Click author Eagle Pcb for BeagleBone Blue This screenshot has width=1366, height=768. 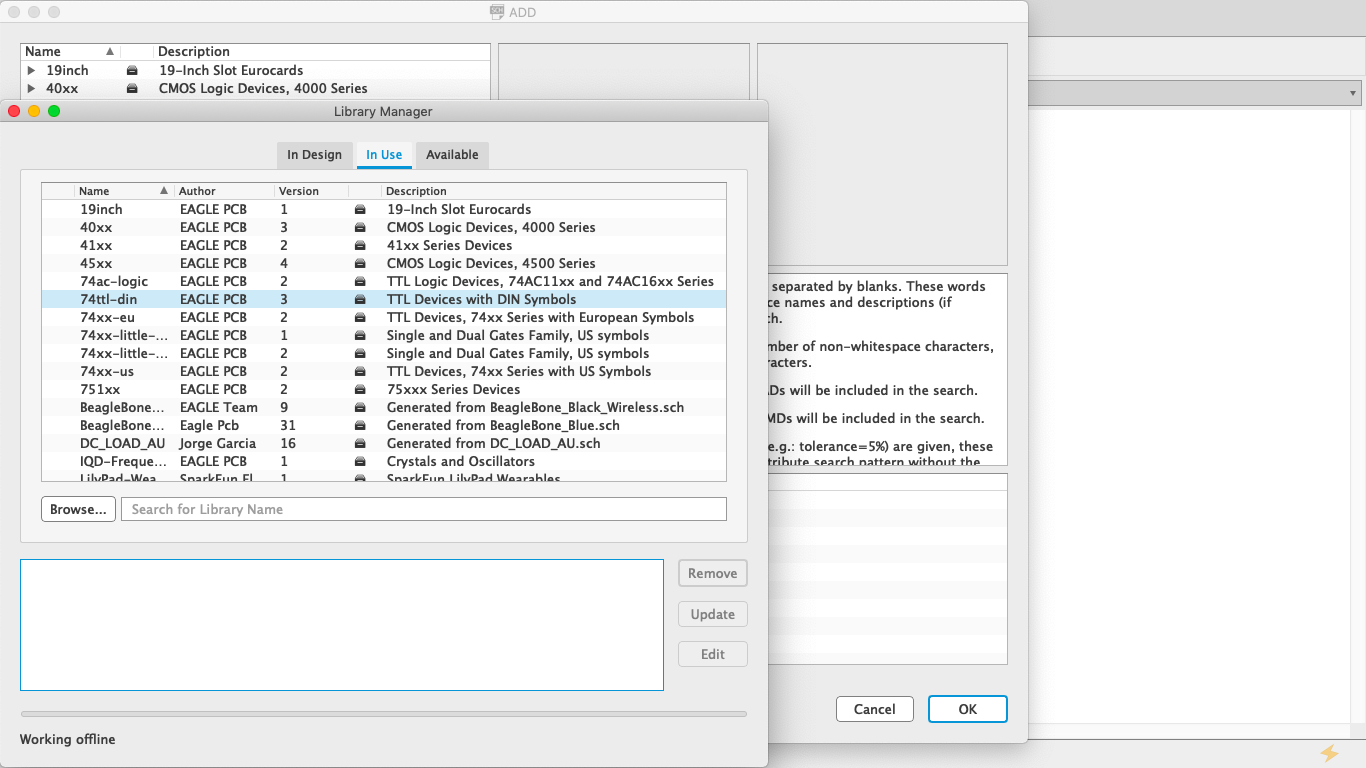click(x=210, y=426)
